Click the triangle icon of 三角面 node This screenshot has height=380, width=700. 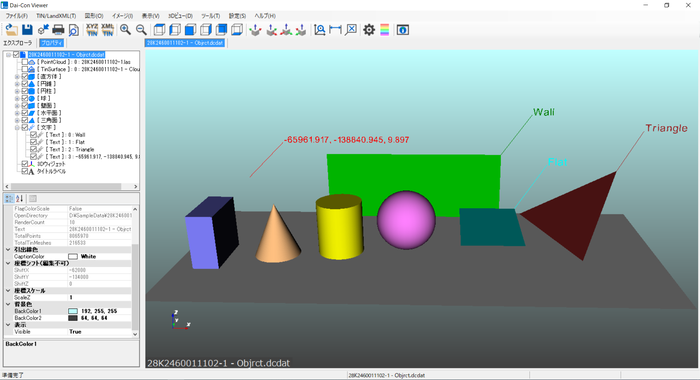(x=32, y=120)
